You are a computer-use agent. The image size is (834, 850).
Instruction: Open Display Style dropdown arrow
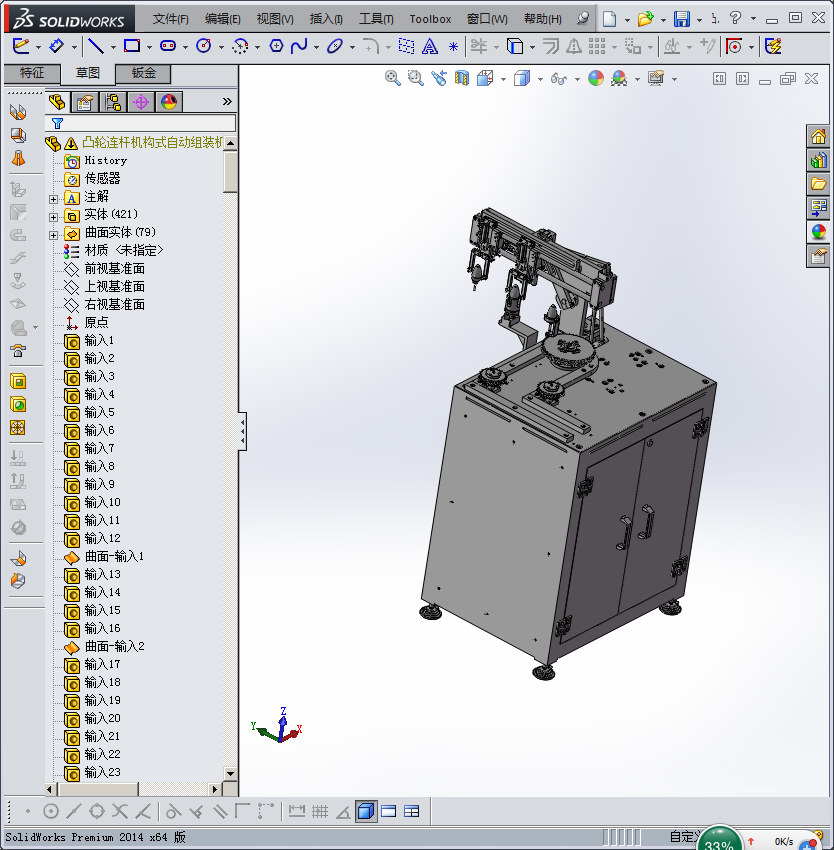540,80
